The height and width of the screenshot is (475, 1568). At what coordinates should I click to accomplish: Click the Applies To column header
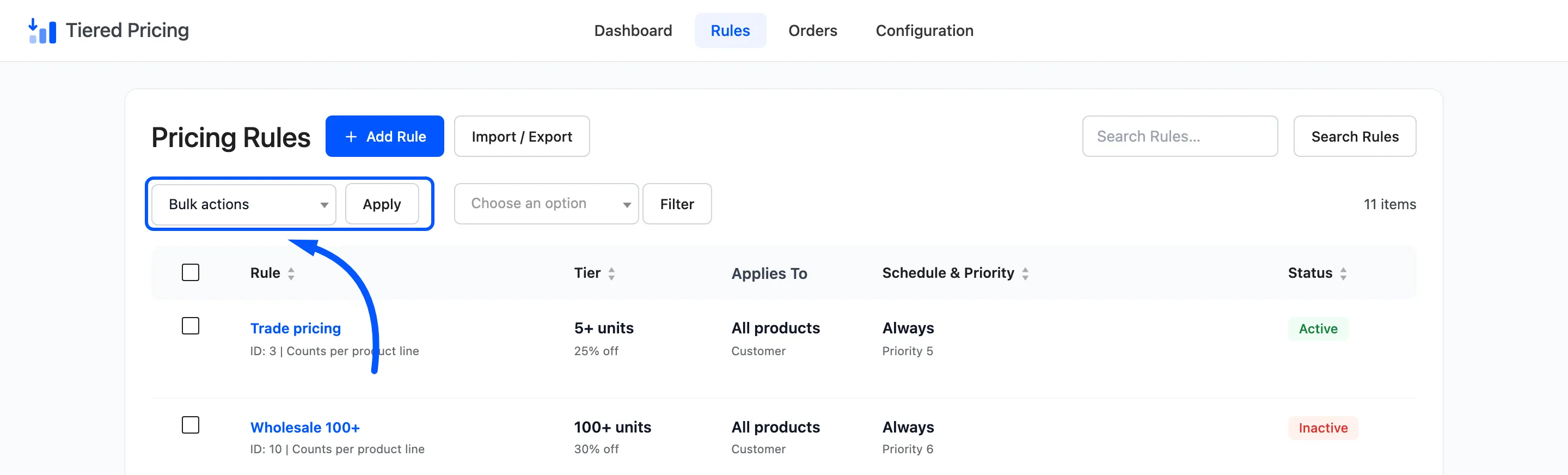pos(769,273)
